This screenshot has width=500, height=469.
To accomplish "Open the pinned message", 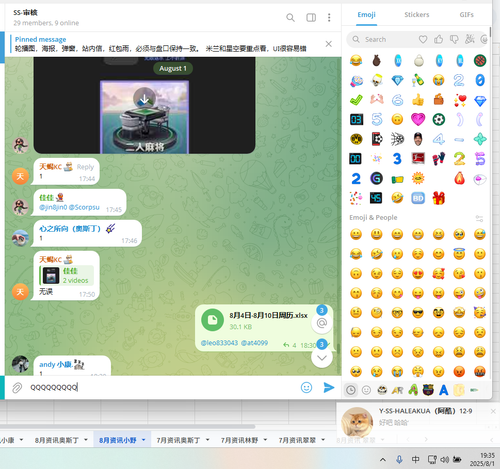I will pyautogui.click(x=160, y=44).
